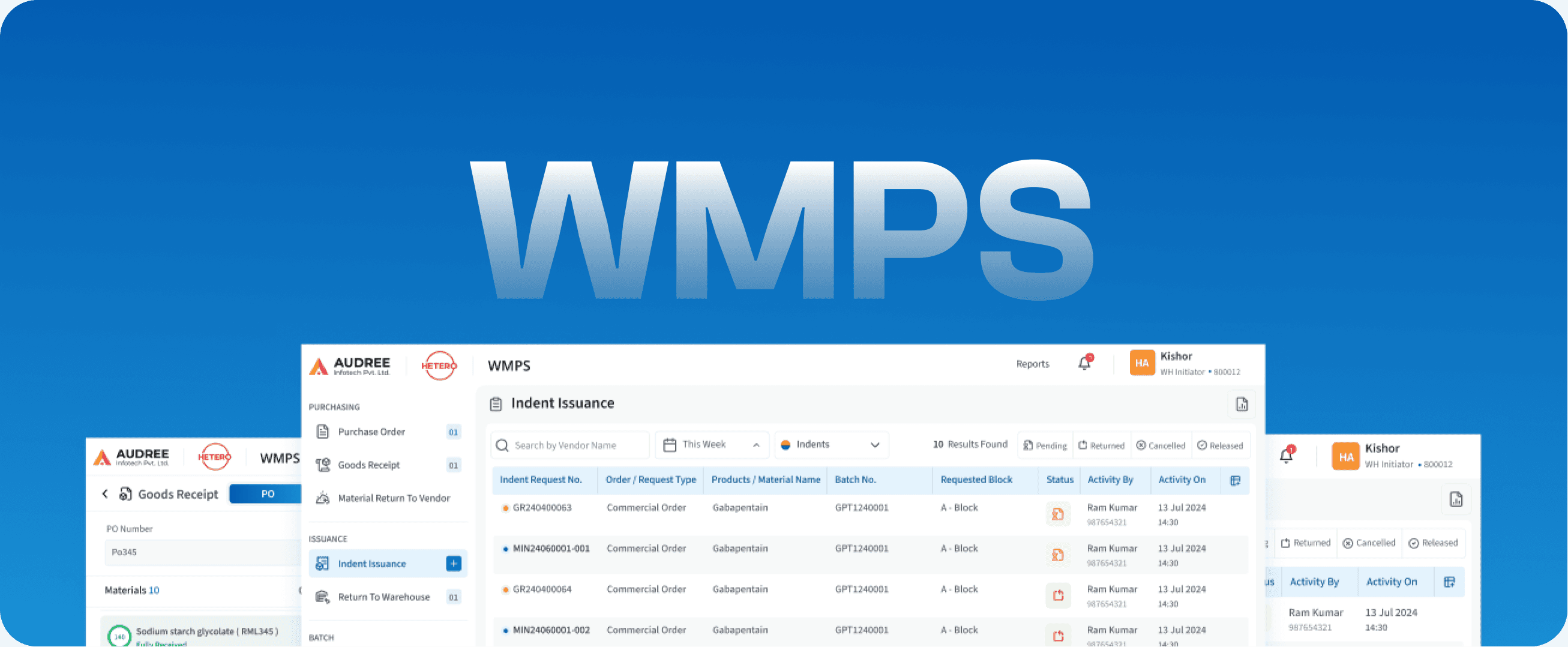Click the Indent Issuance page title icon
Viewport: 1568px width, 647px height.
496,404
